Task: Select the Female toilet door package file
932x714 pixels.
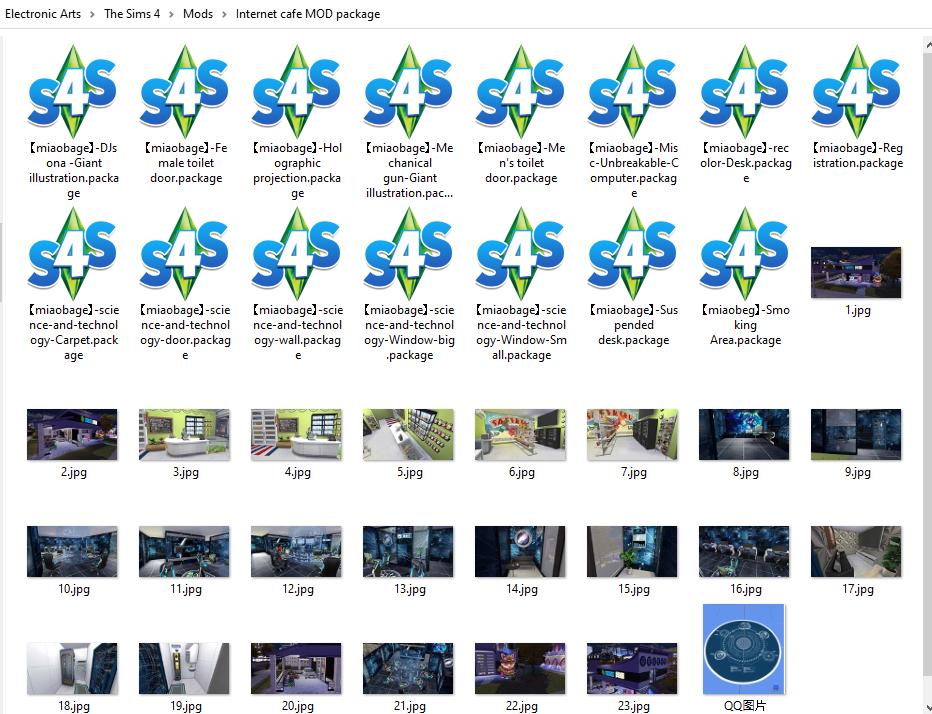Action: tap(184, 92)
